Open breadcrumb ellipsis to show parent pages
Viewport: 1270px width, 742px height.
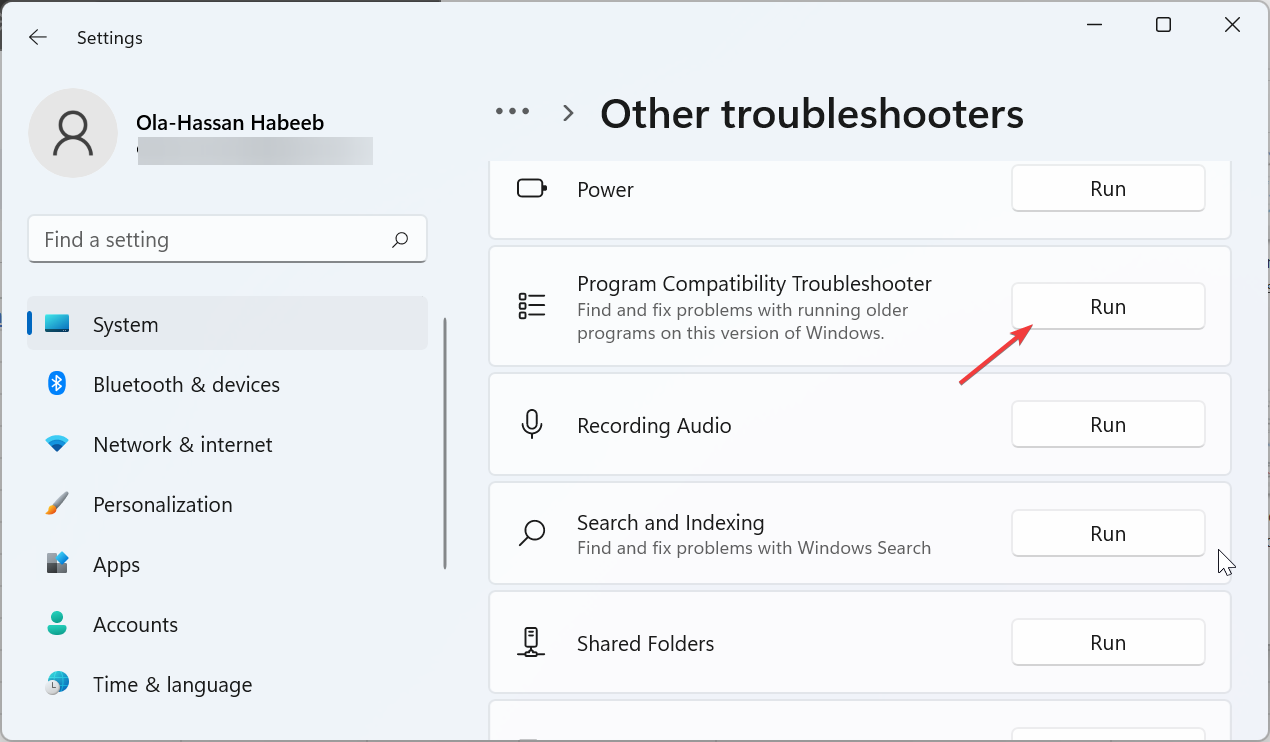513,112
